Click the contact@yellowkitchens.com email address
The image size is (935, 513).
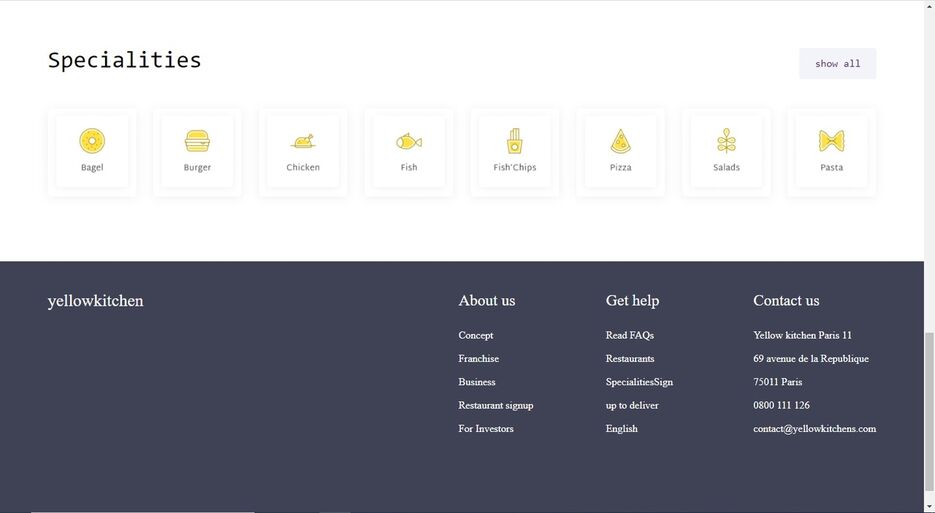pyautogui.click(x=814, y=428)
